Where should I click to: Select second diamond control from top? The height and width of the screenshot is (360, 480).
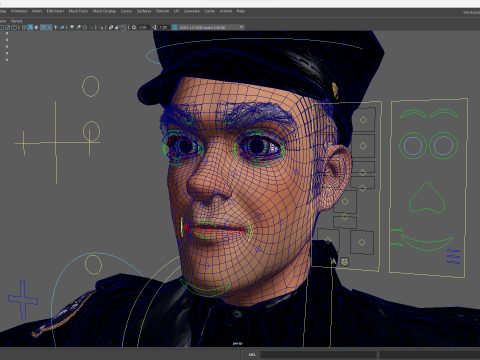click(x=363, y=146)
